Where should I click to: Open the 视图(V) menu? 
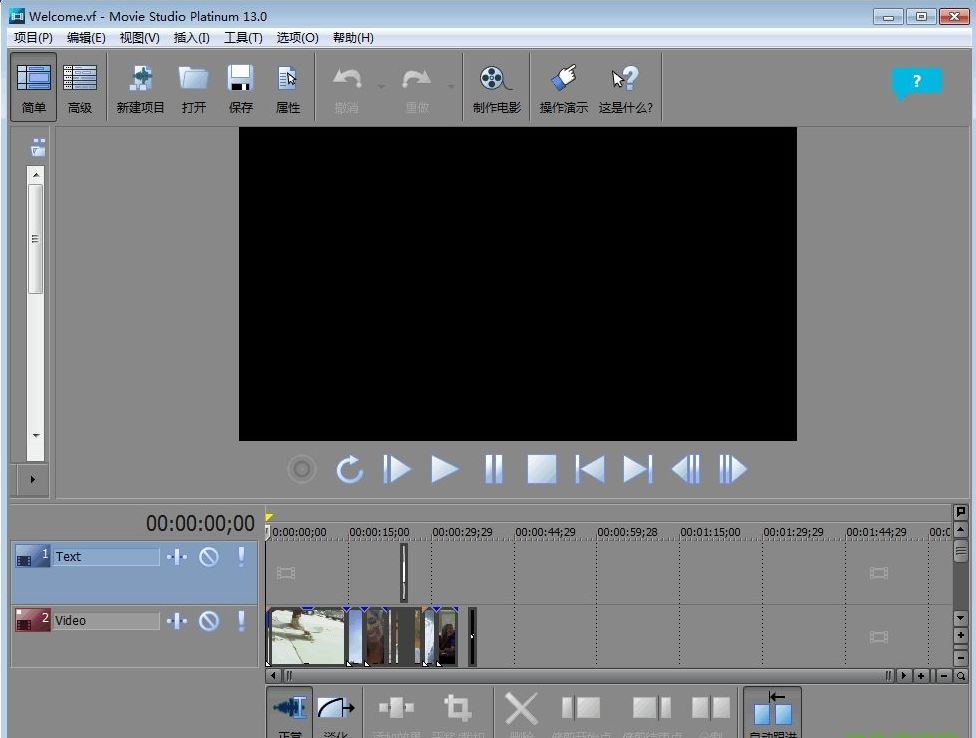pos(139,38)
